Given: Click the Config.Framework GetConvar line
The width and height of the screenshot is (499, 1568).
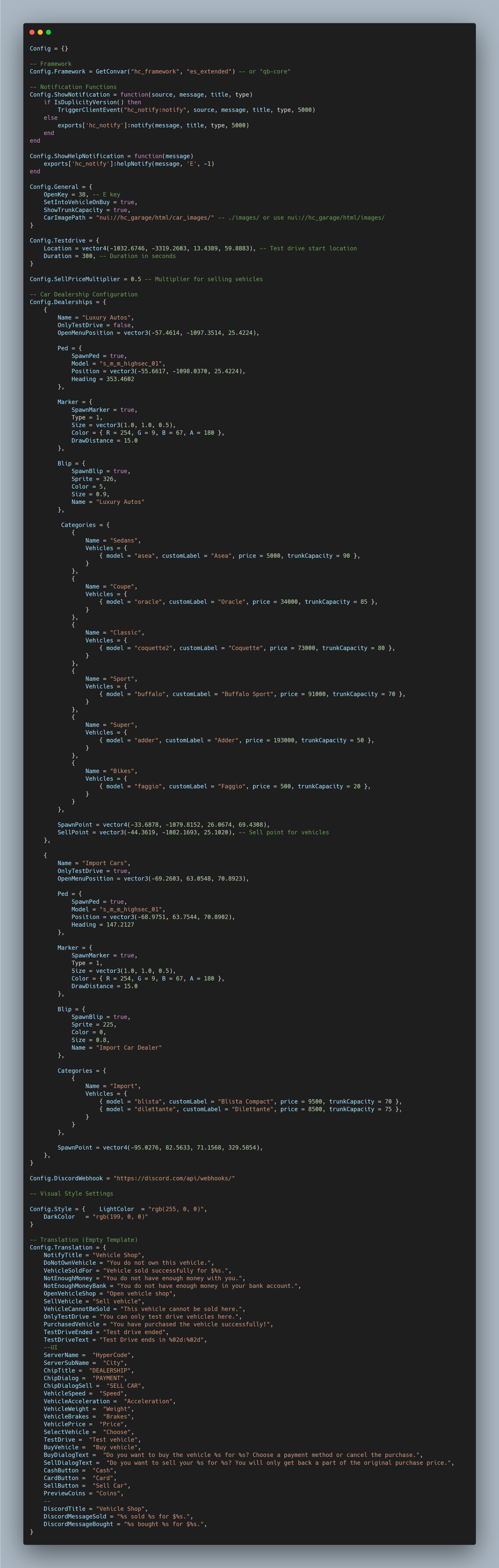Looking at the screenshot, I should [160, 71].
